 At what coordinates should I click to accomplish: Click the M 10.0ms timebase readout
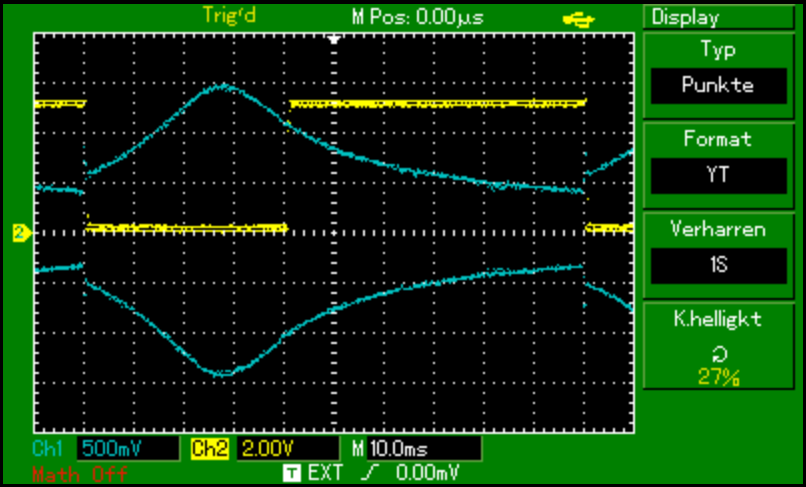[400, 448]
